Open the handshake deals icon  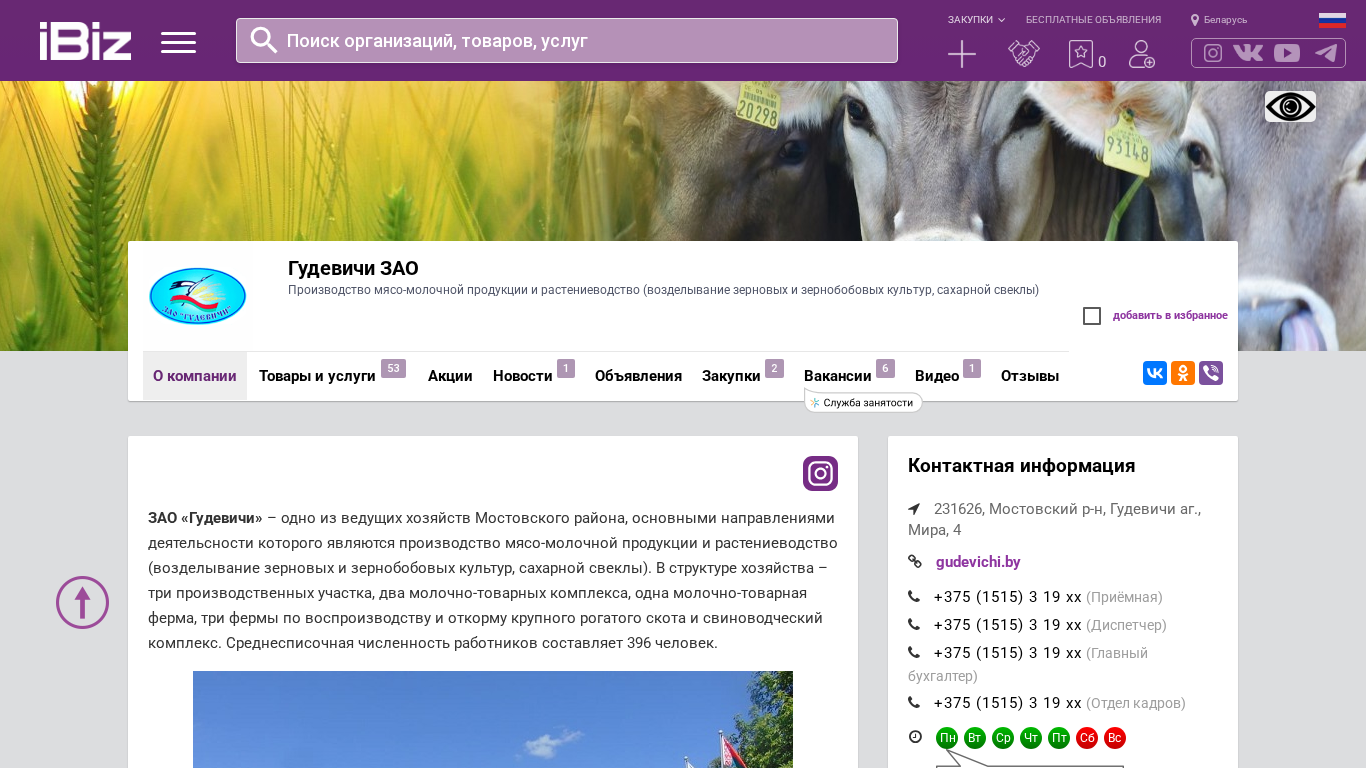point(1024,54)
